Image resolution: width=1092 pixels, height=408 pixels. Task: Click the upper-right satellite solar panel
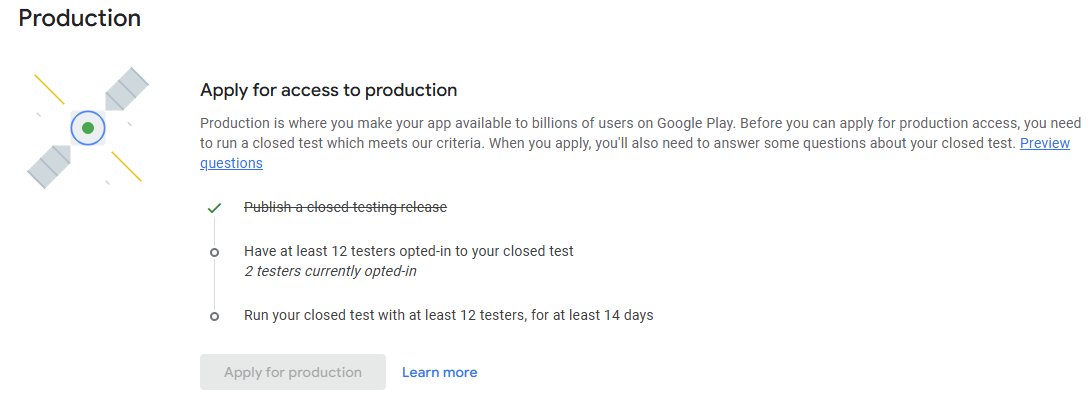coord(127,88)
